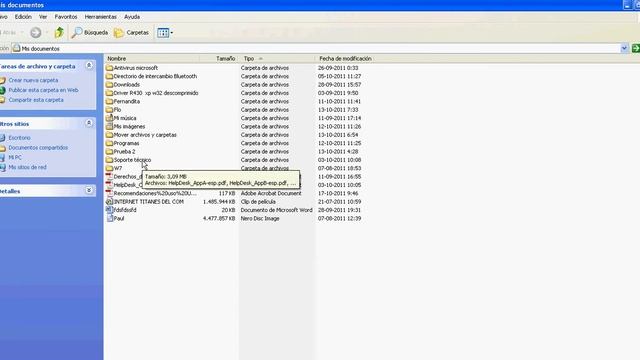
Task: Select the W7 folder icon
Action: point(109,168)
